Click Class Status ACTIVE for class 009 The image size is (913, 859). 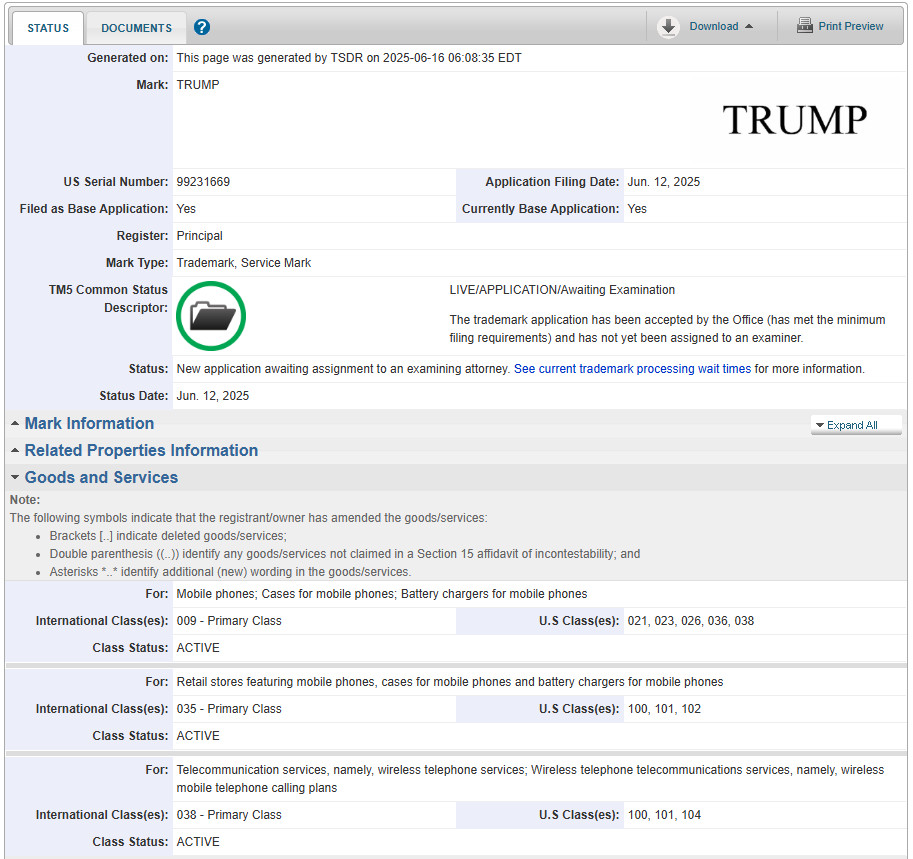(x=198, y=648)
